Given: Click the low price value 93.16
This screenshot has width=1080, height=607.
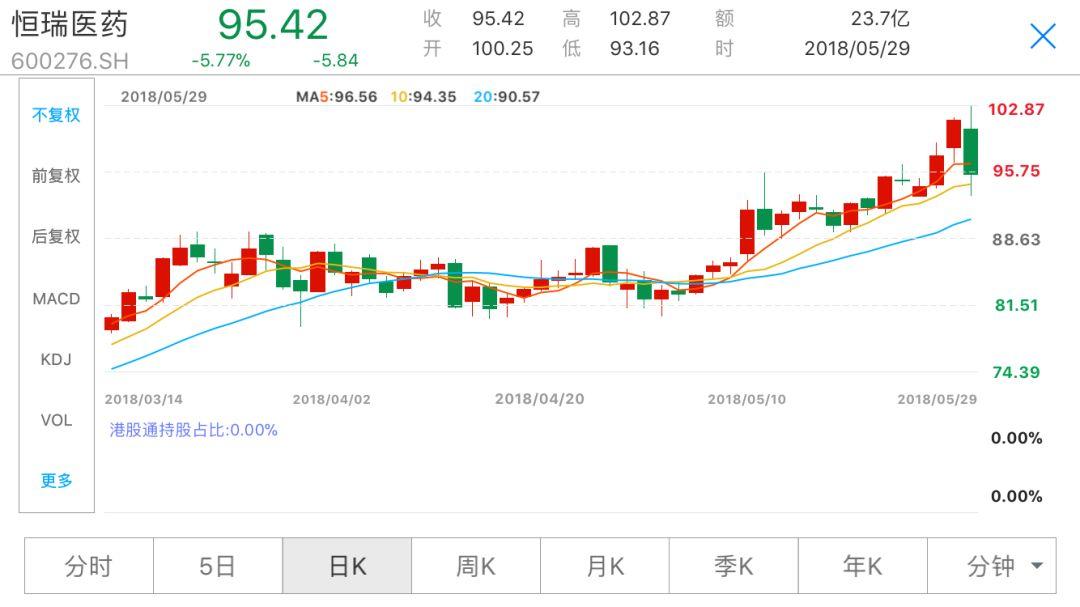Looking at the screenshot, I should coord(634,48).
